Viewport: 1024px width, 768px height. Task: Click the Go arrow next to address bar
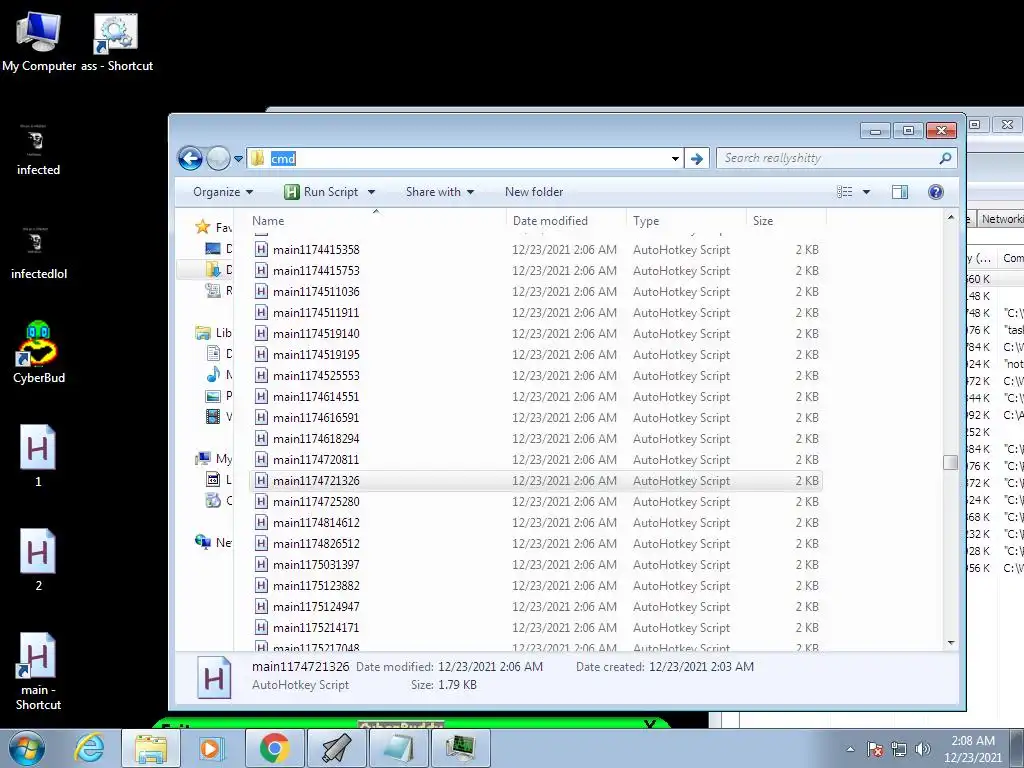point(697,159)
